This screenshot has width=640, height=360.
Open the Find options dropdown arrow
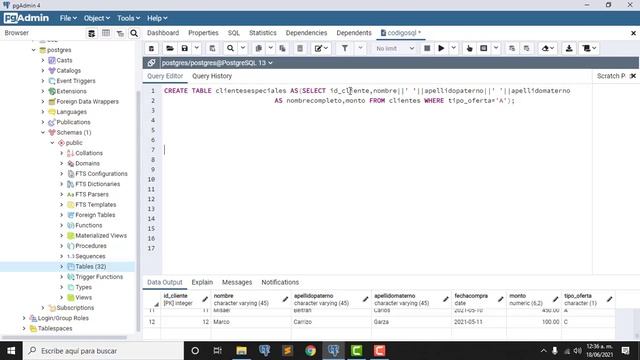pos(243,49)
